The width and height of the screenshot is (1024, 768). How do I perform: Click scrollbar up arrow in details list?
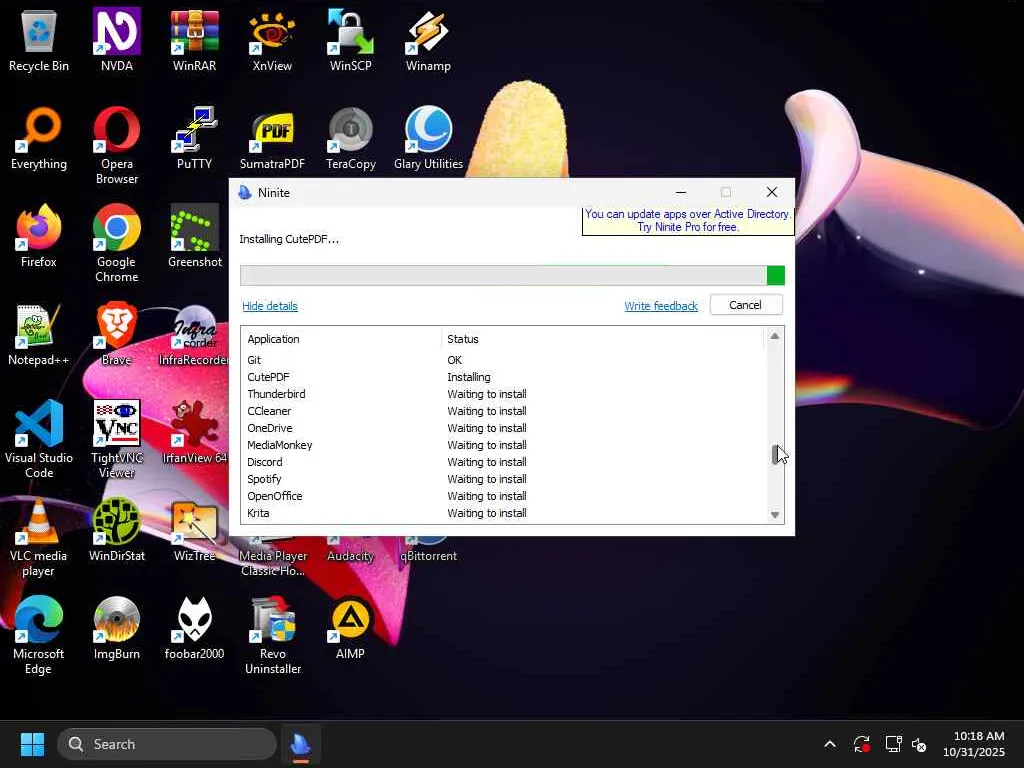pos(775,336)
